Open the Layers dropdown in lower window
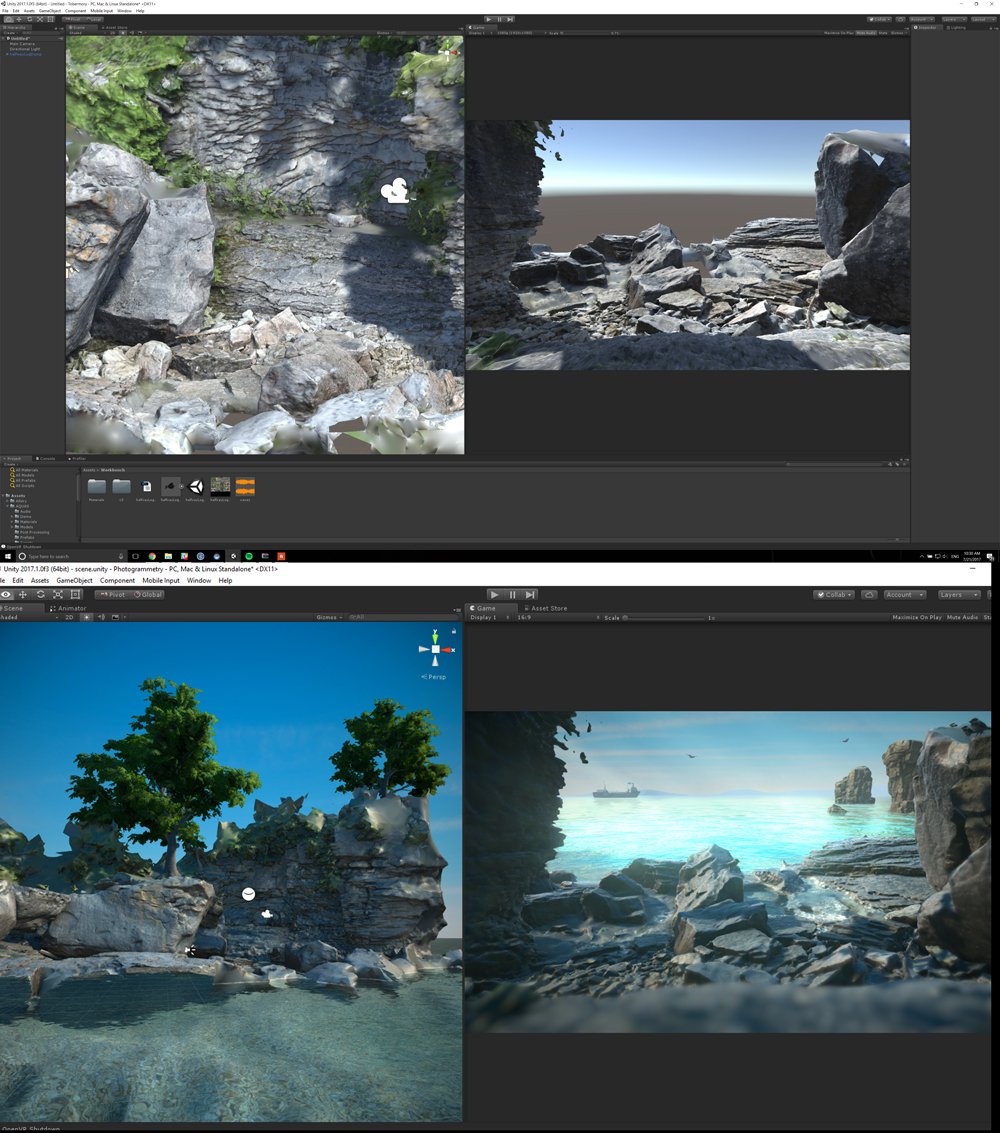The width and height of the screenshot is (1000, 1133). 958,595
